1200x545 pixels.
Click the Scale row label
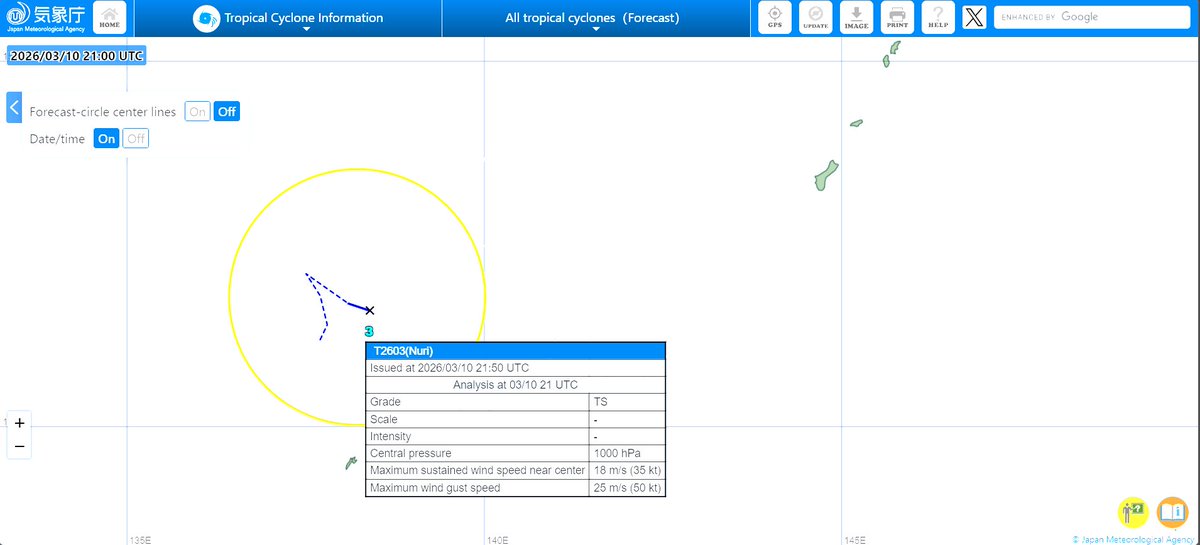click(x=384, y=419)
